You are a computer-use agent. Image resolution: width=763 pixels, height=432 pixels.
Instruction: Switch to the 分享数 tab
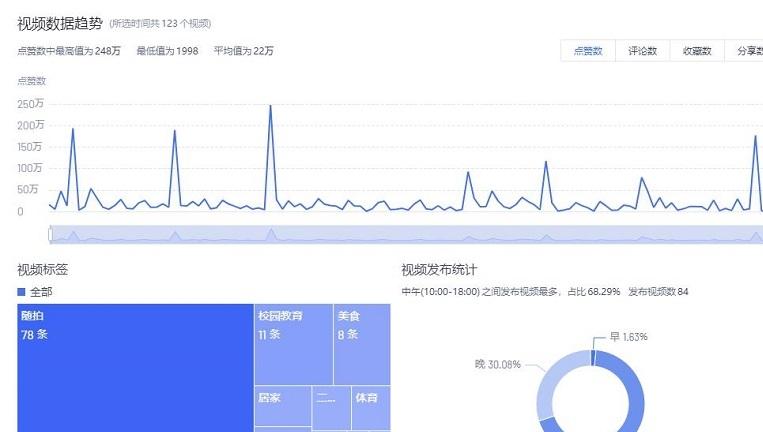point(744,51)
